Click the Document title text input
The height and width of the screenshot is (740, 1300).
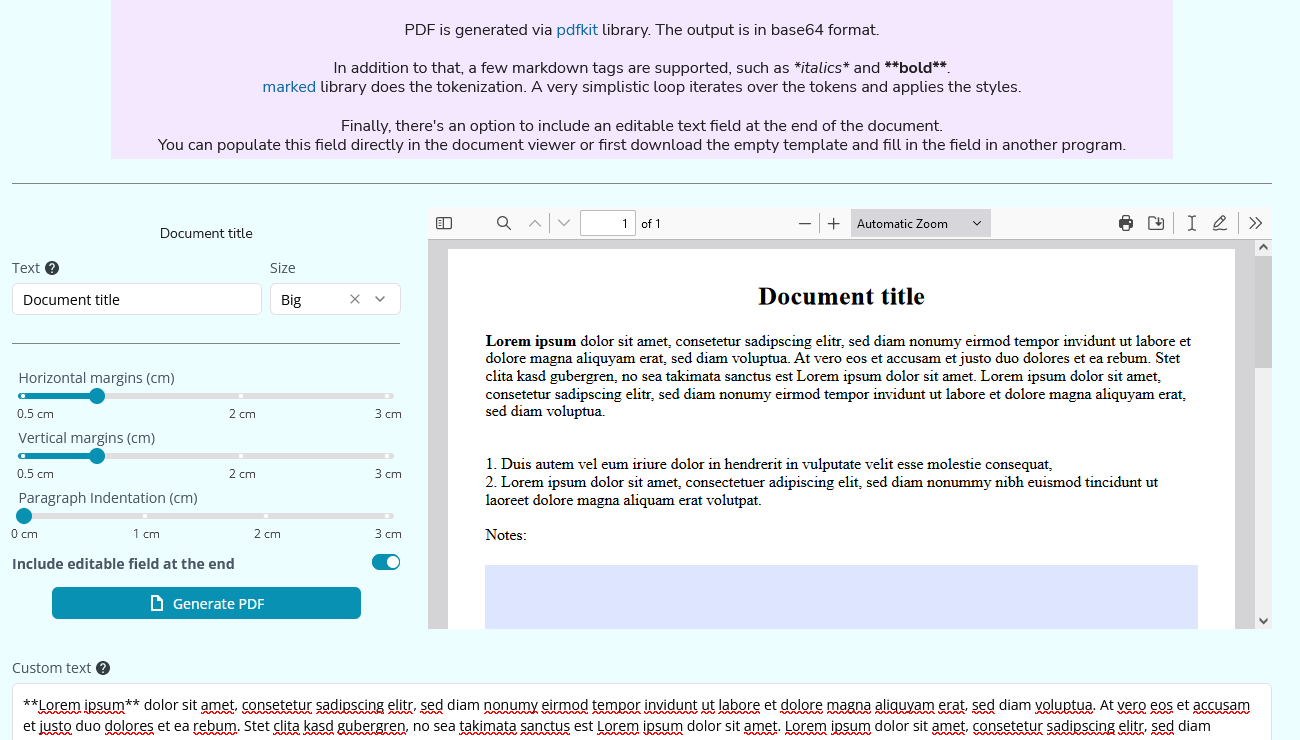(137, 299)
